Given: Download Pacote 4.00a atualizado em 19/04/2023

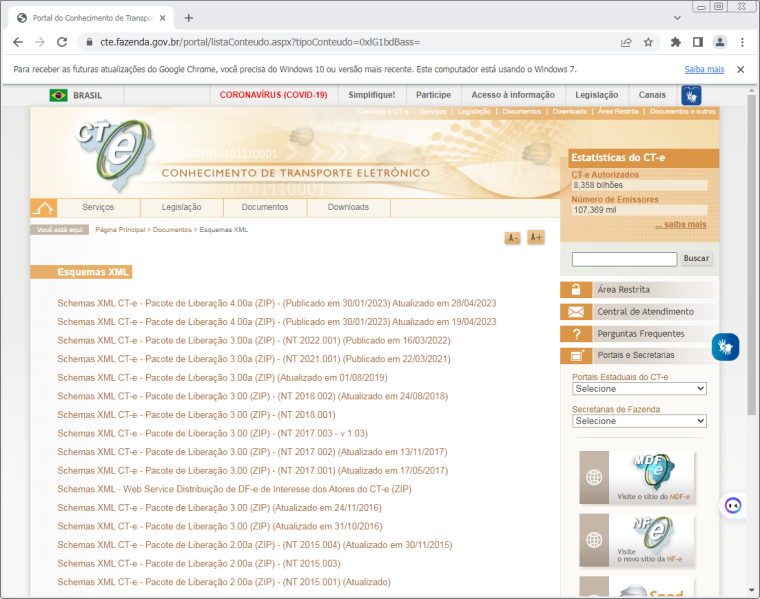Looking at the screenshot, I should tap(277, 322).
